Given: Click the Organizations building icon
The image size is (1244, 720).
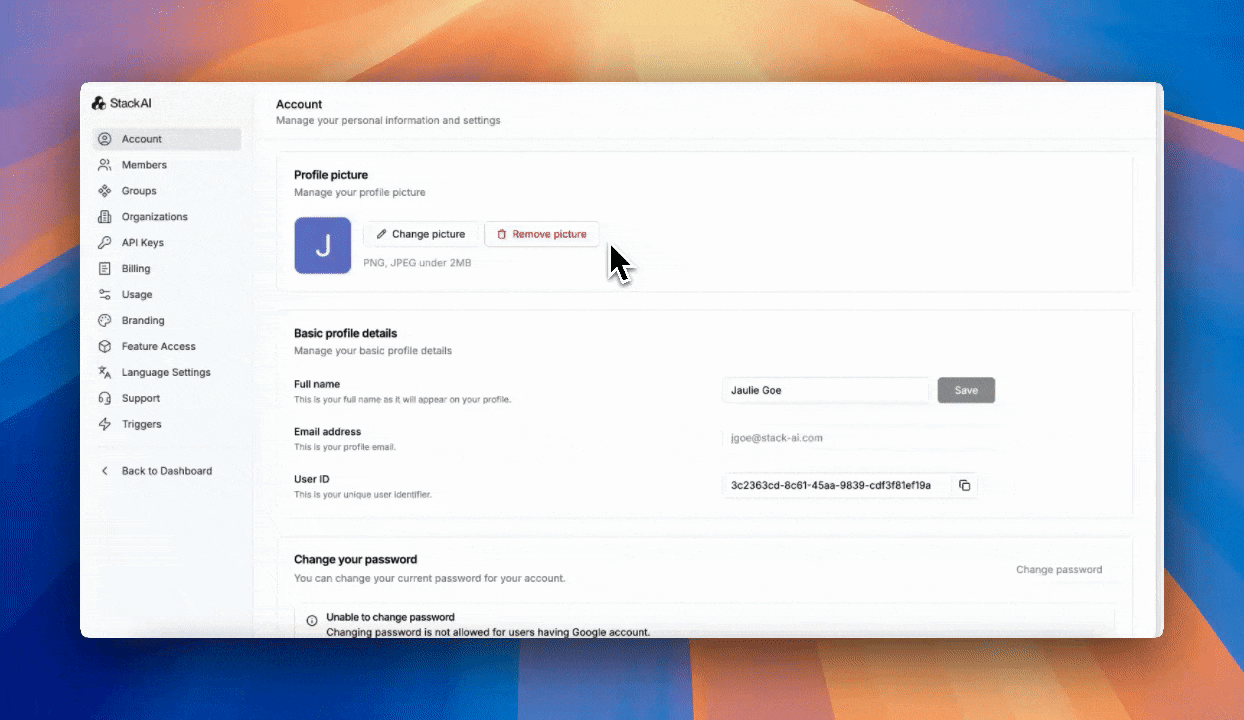Looking at the screenshot, I should (x=104, y=217).
